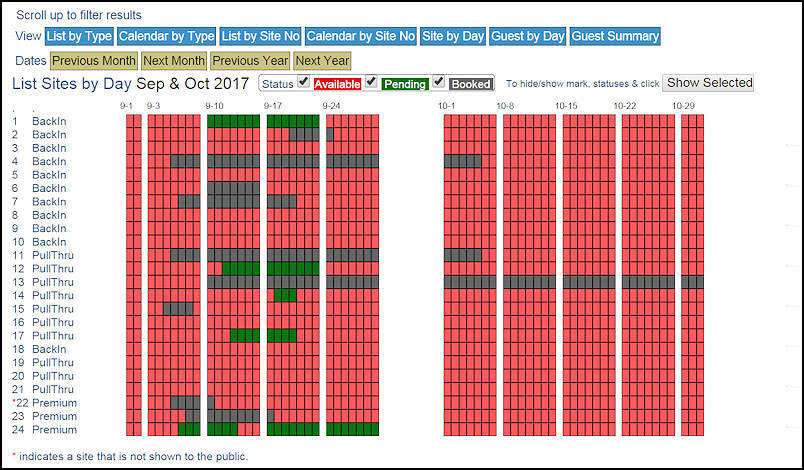The image size is (804, 470).
Task: Select the Site by Day view
Action: click(453, 36)
